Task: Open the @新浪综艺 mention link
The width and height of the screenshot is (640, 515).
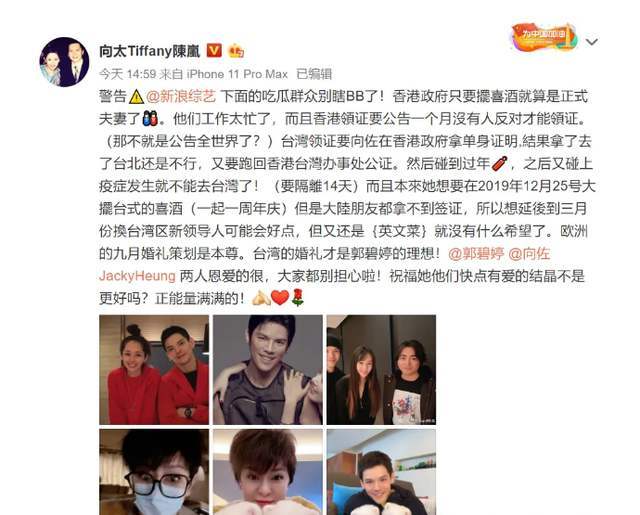Action: click(181, 96)
